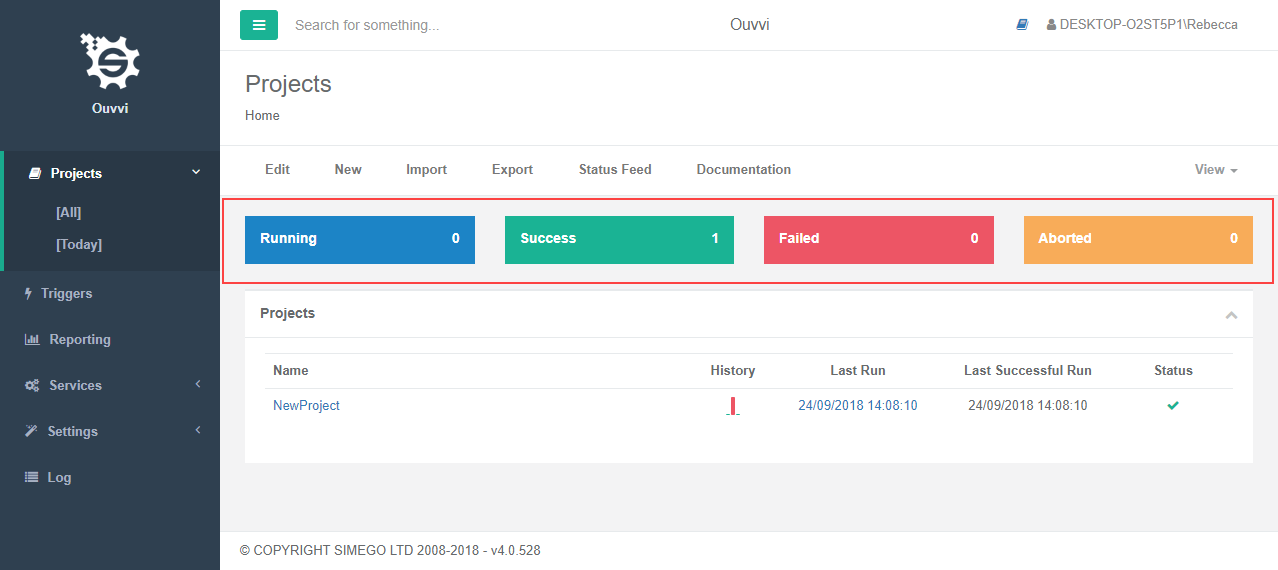Open Status Feed in the toolbar

click(615, 170)
